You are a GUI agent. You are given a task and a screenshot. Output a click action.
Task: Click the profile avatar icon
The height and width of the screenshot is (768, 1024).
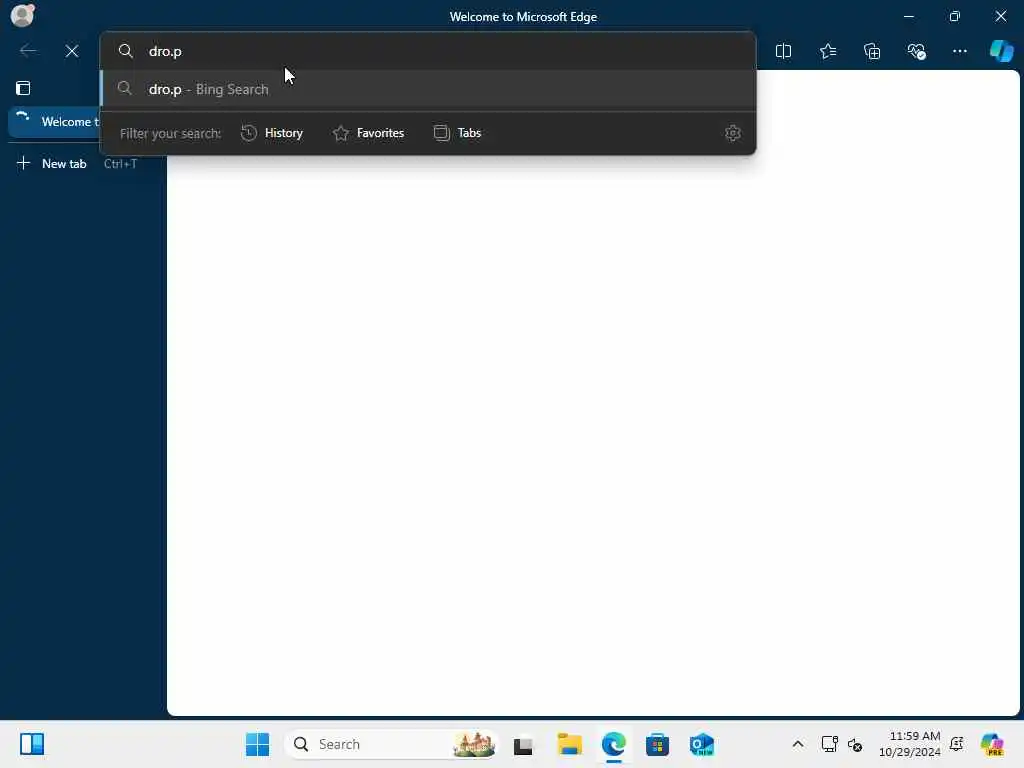tap(23, 15)
